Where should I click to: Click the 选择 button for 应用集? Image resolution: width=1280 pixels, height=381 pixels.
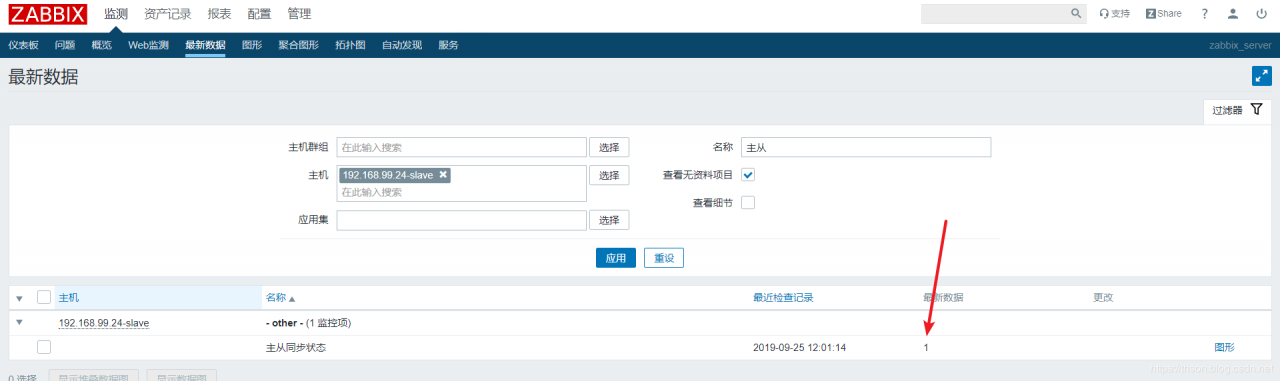pos(609,220)
